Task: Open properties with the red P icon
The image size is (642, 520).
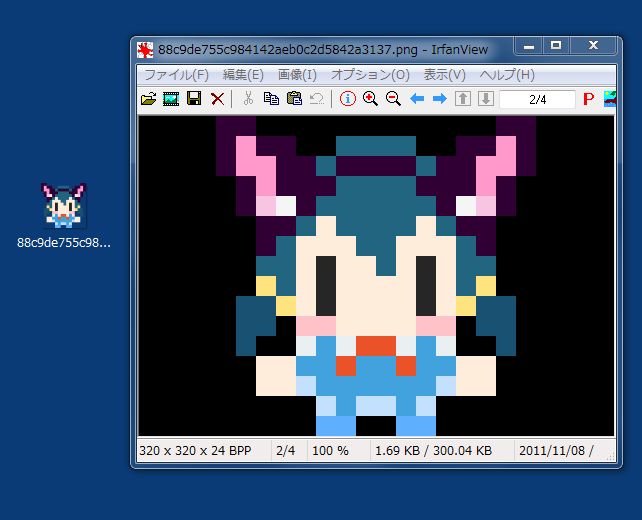Action: click(x=588, y=99)
